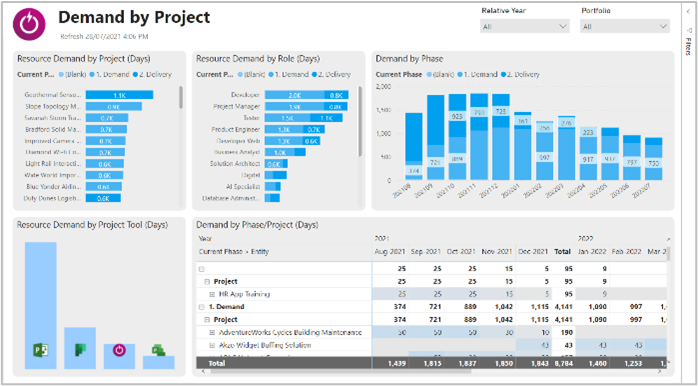The width and height of the screenshot is (698, 386).
Task: Open the Relative Year dropdown
Action: [524, 27]
